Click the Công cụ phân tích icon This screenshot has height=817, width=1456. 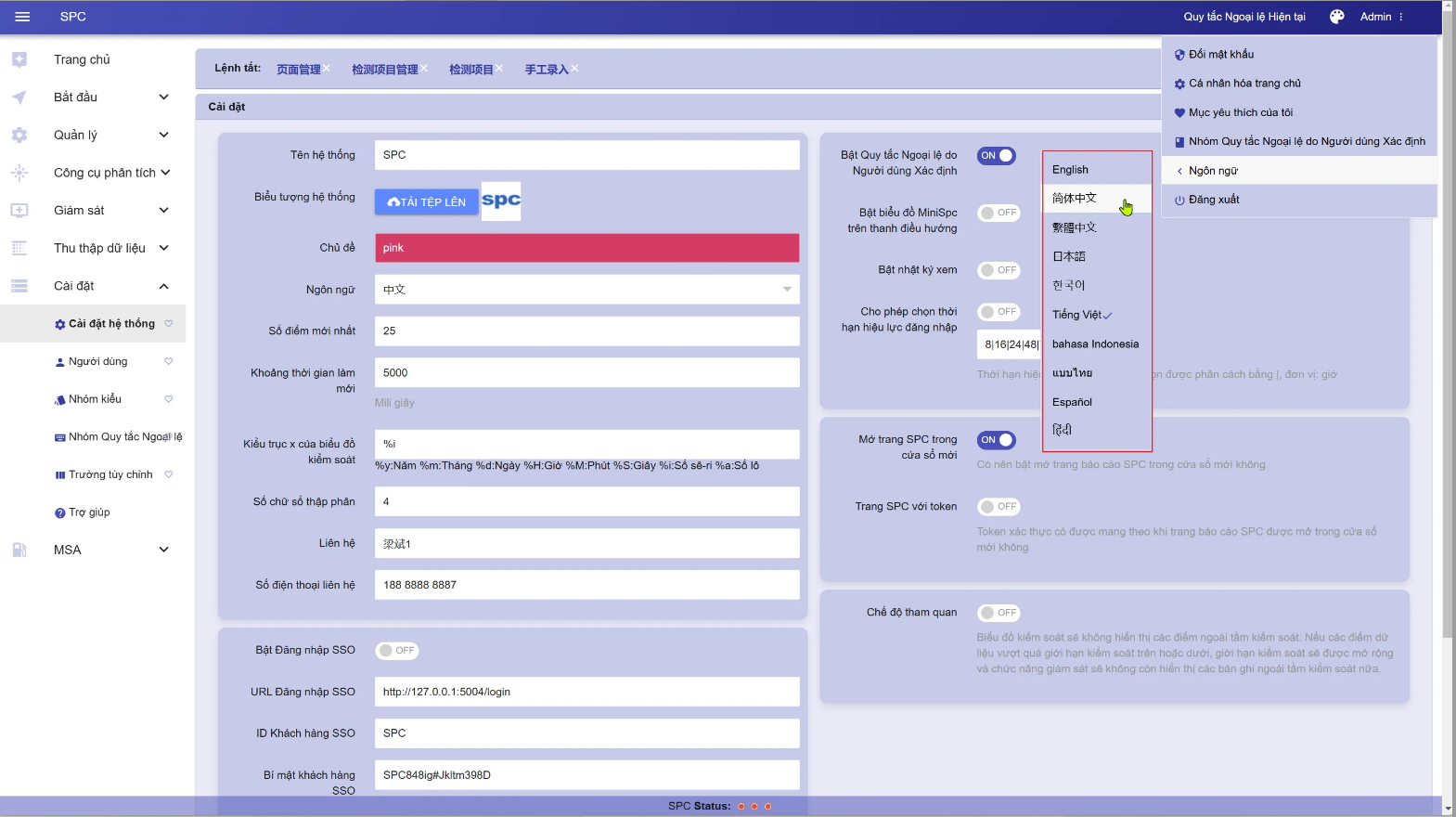(19, 173)
